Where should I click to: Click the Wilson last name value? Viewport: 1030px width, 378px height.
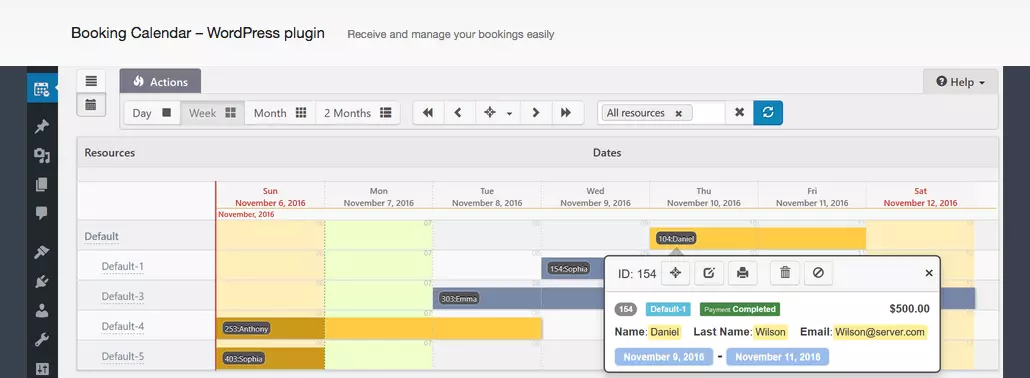click(x=771, y=332)
